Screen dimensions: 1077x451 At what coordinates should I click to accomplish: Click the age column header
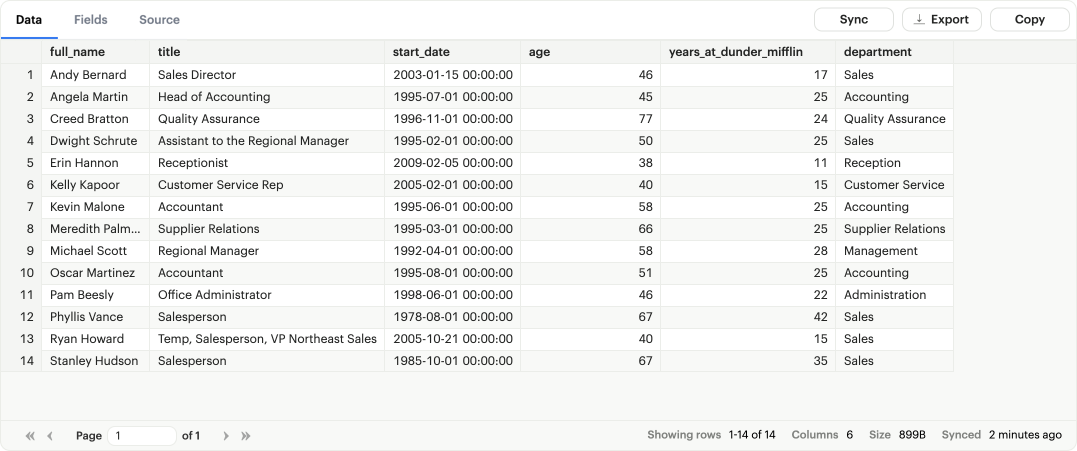[590, 51]
